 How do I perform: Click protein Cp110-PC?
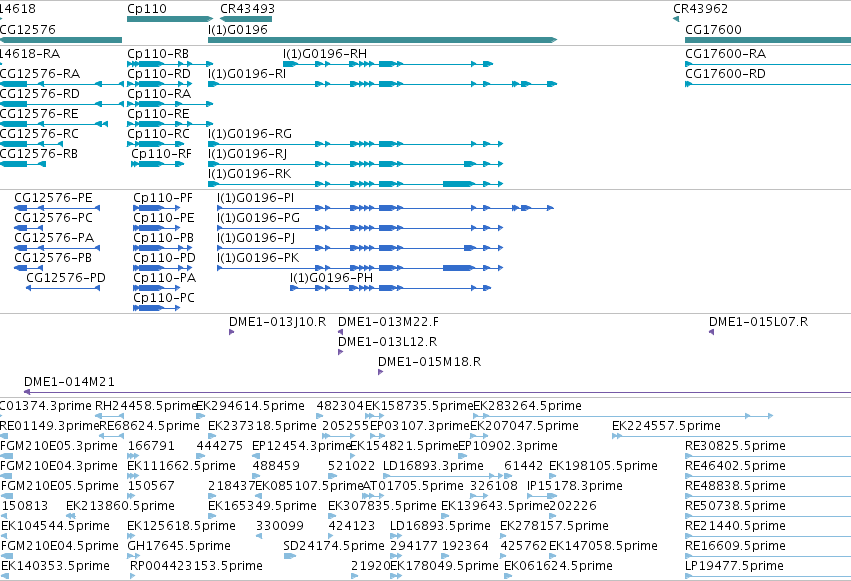(157, 308)
